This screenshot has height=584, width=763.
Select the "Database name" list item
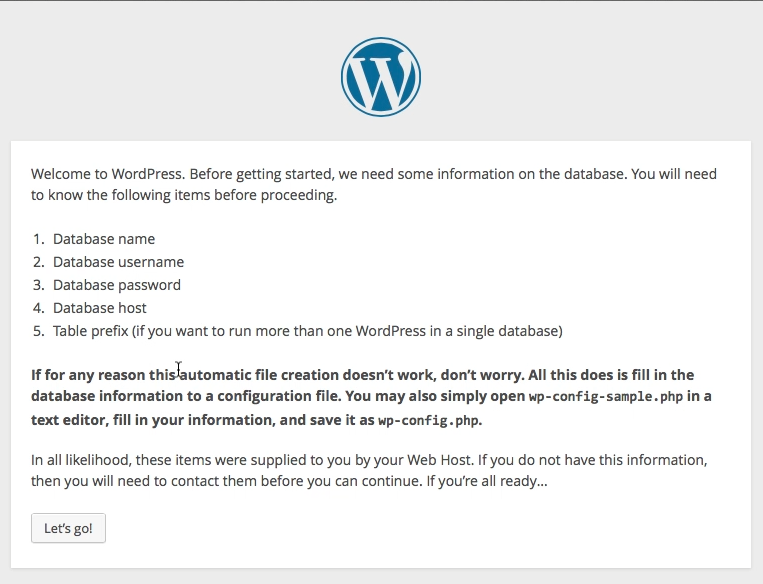tap(104, 239)
